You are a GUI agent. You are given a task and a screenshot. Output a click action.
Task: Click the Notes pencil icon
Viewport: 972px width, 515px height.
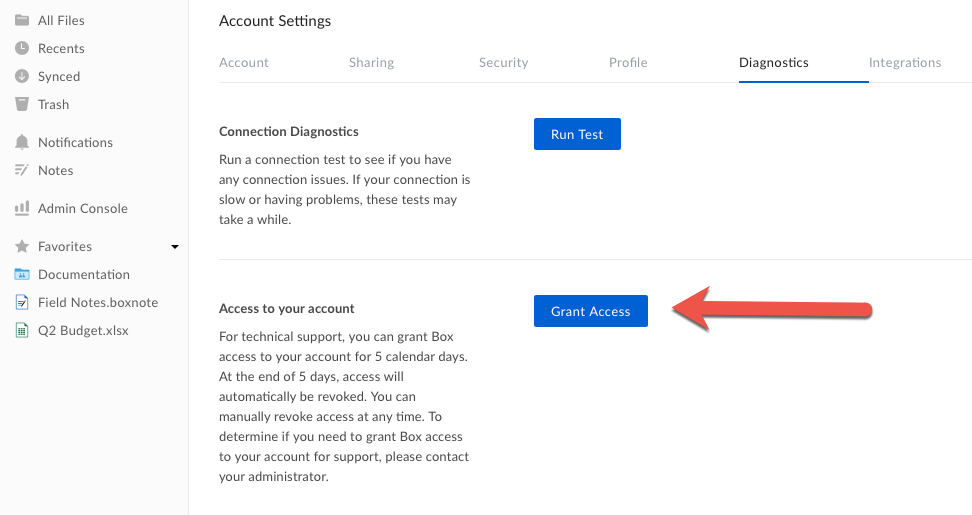pyautogui.click(x=22, y=170)
